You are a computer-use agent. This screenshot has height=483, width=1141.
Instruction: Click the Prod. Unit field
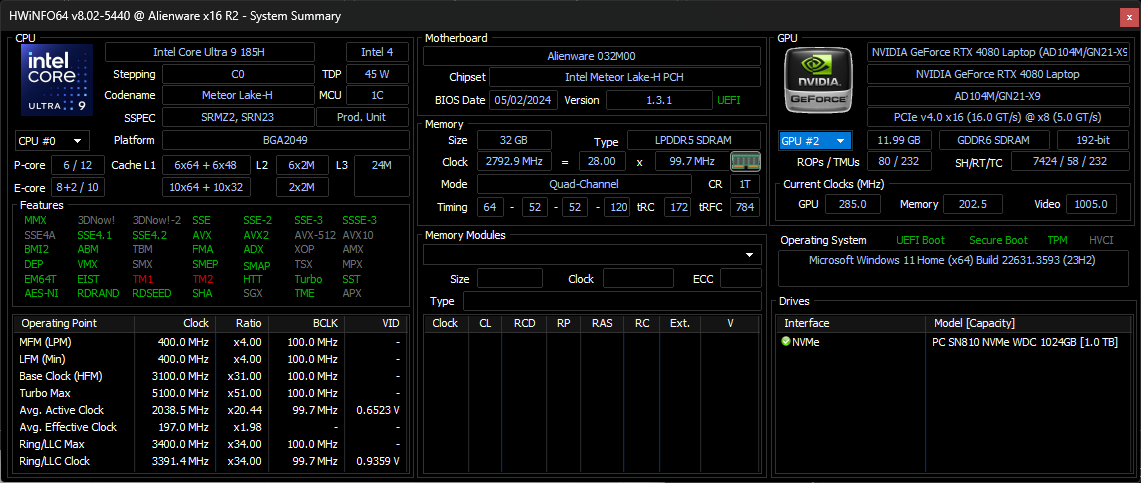pyautogui.click(x=362, y=117)
